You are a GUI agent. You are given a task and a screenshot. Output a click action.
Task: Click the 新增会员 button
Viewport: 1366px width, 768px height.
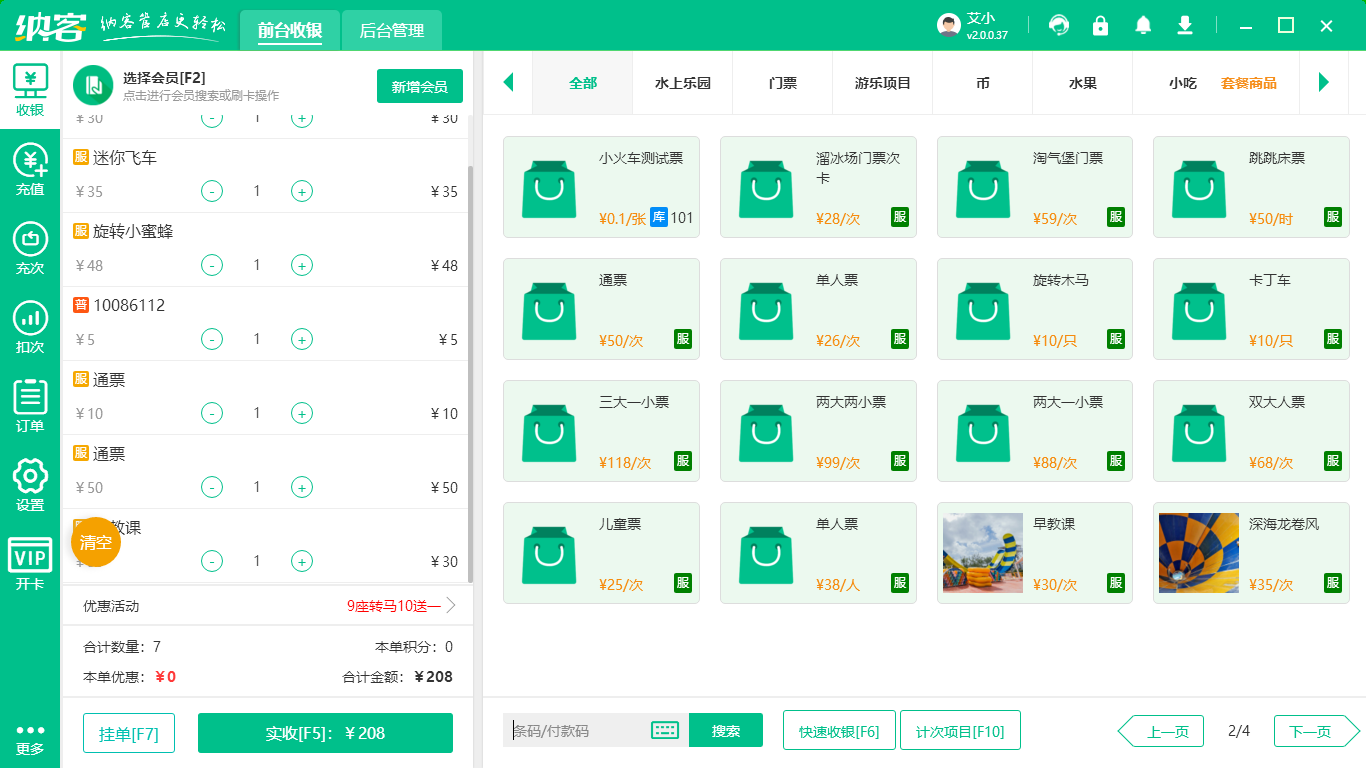click(419, 86)
